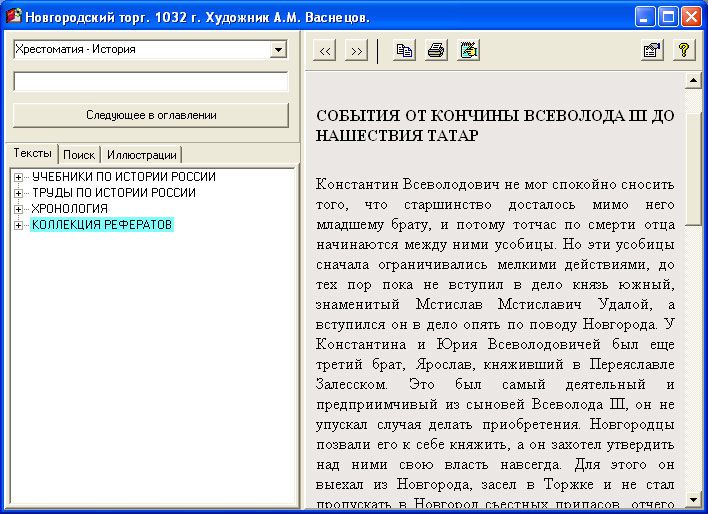
Task: Print the document via printer icon
Action: pyautogui.click(x=436, y=51)
